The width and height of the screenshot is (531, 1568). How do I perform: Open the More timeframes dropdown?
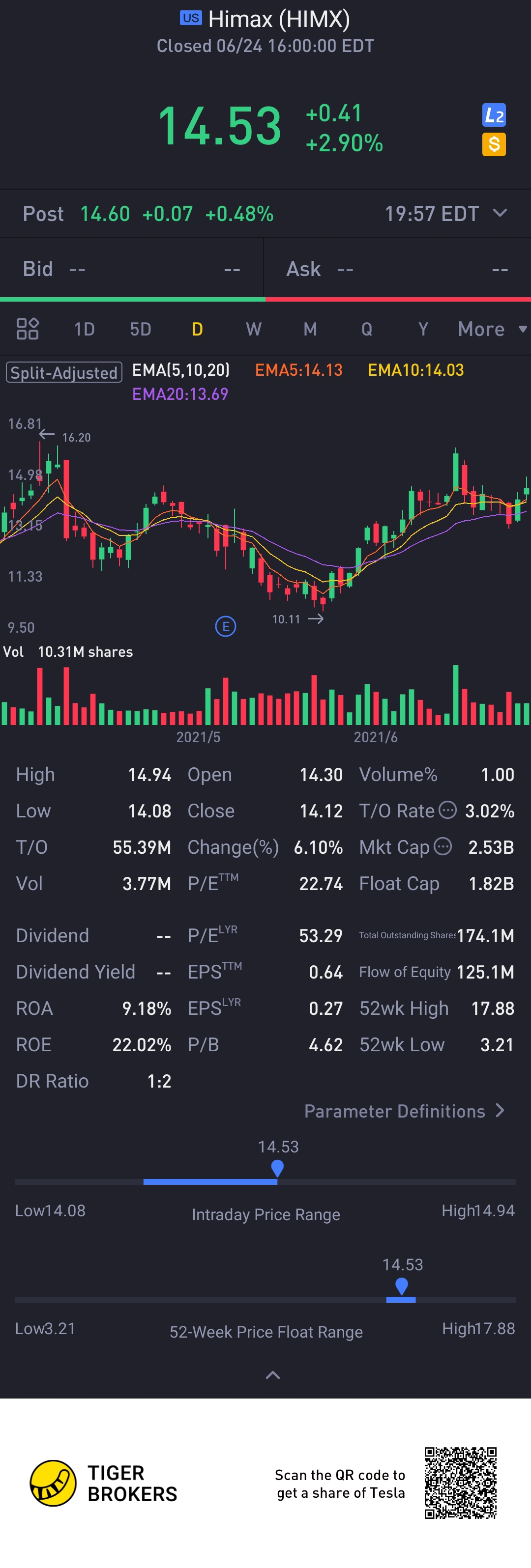491,329
